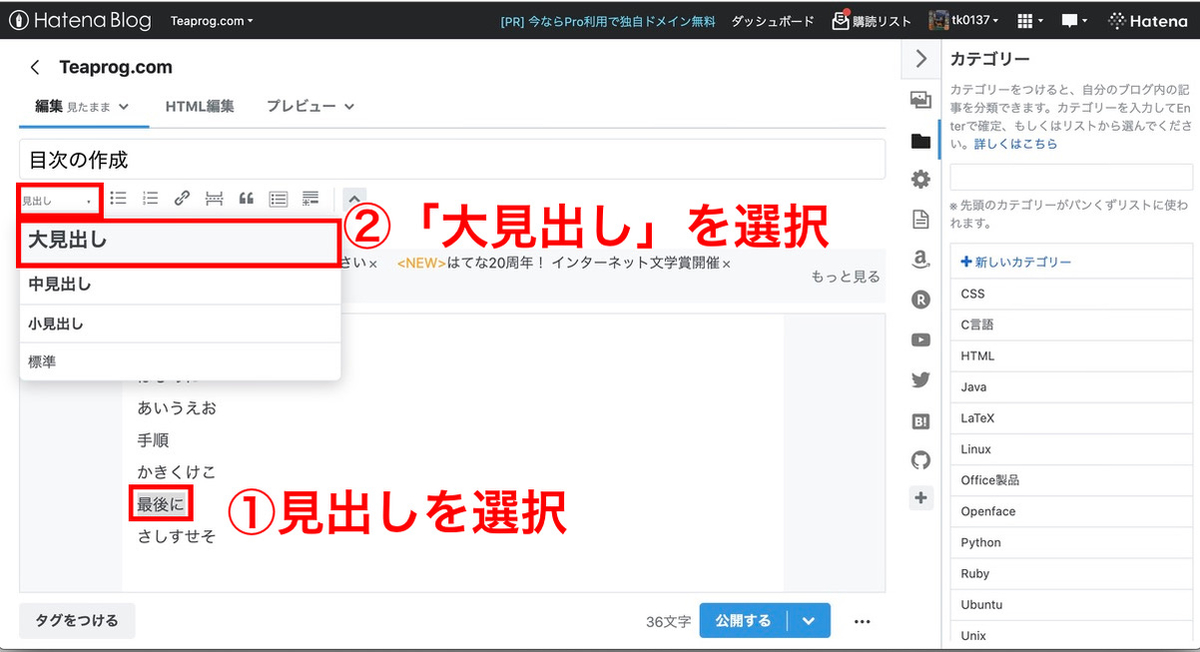Open the 購読リスト page
This screenshot has height=652, width=1200.
coord(872,21)
